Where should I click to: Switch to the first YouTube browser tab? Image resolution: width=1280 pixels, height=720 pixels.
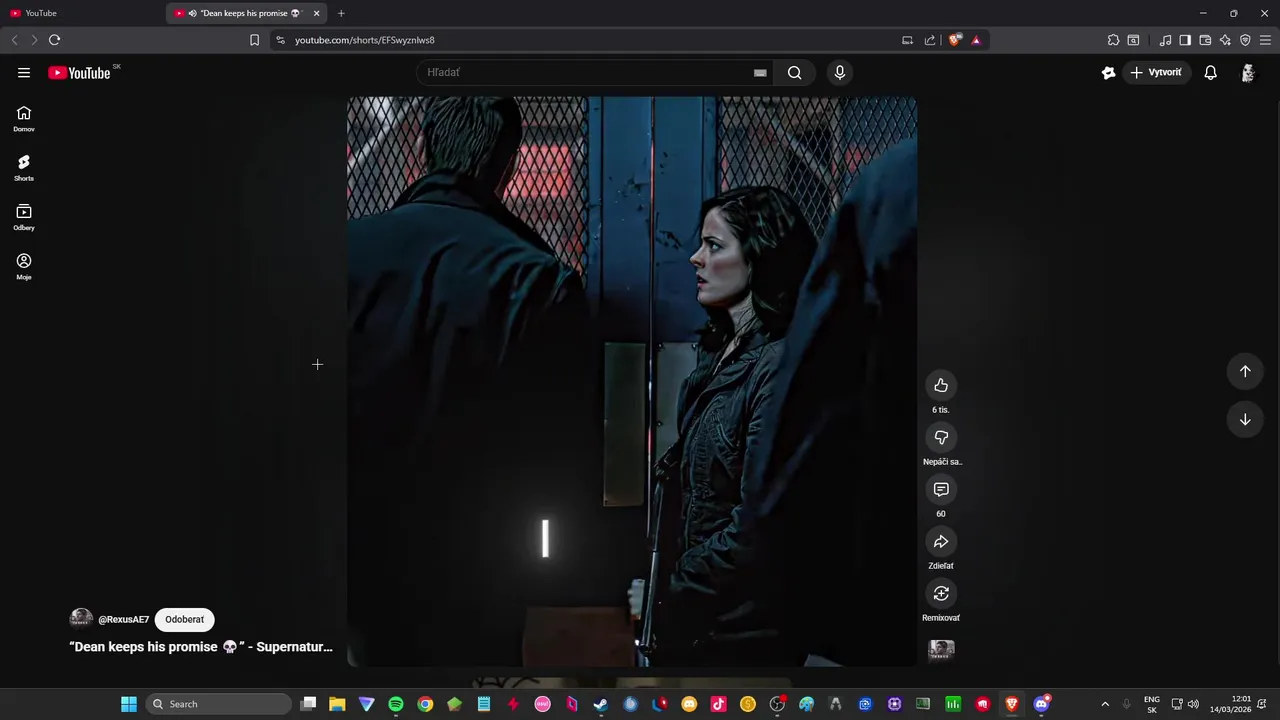(80, 13)
